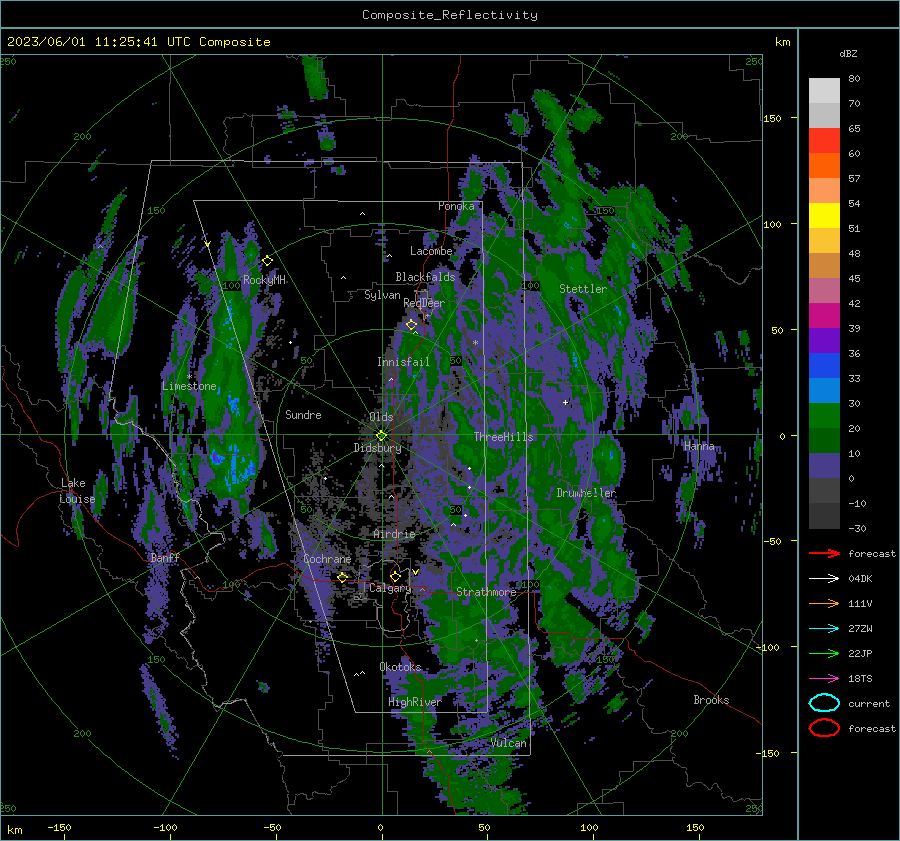
Task: Click the green 22JP arrow in legend
Action: pyautogui.click(x=824, y=653)
